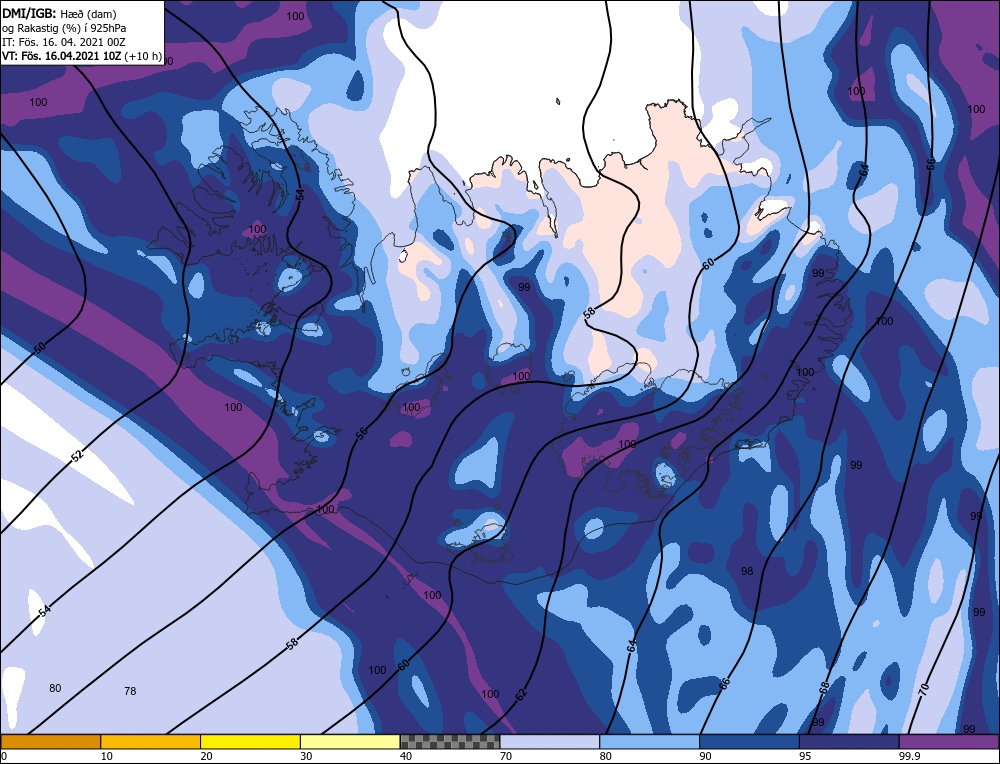Click the humidity value '98' on the map
Image resolution: width=1000 pixels, height=764 pixels.
747,571
